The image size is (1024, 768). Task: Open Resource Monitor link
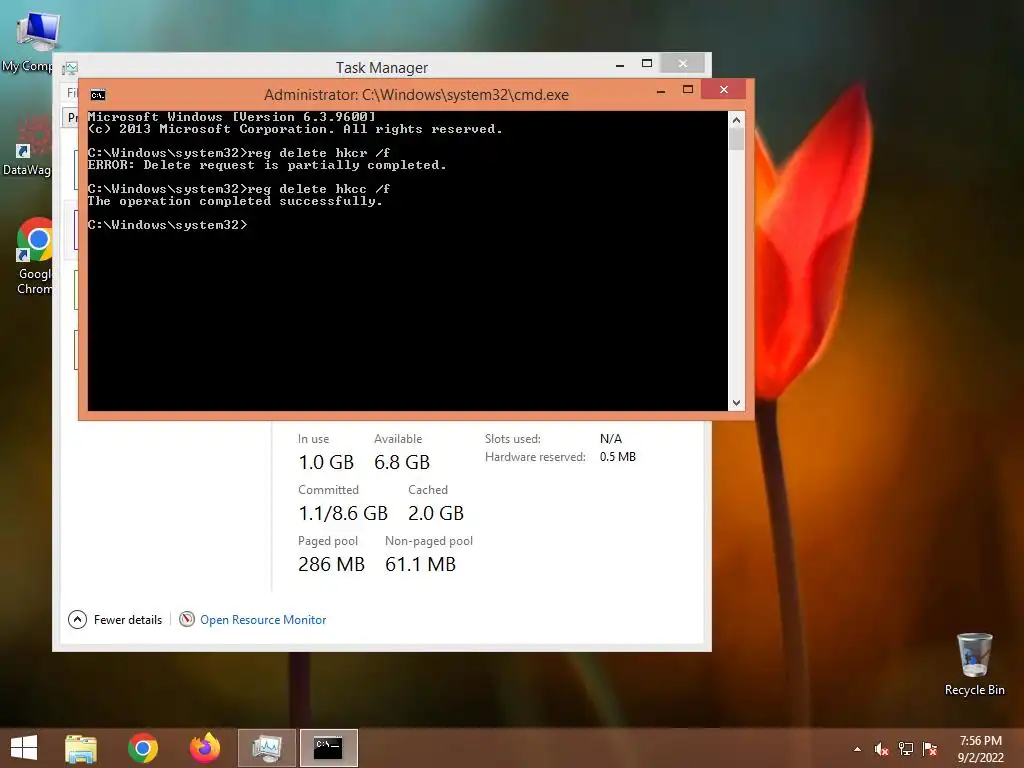coord(263,620)
